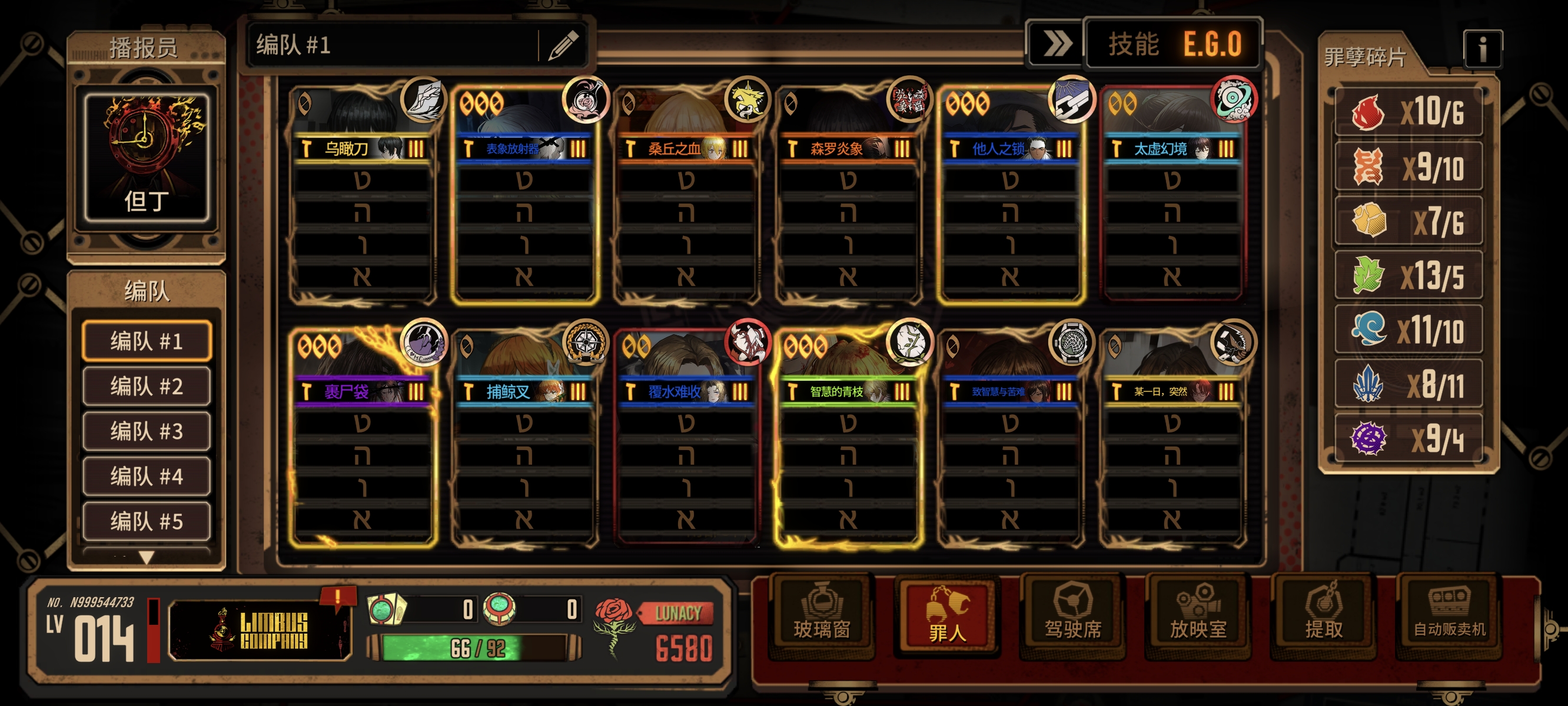Switch view to 技能
The image size is (1568, 706).
(x=1133, y=45)
